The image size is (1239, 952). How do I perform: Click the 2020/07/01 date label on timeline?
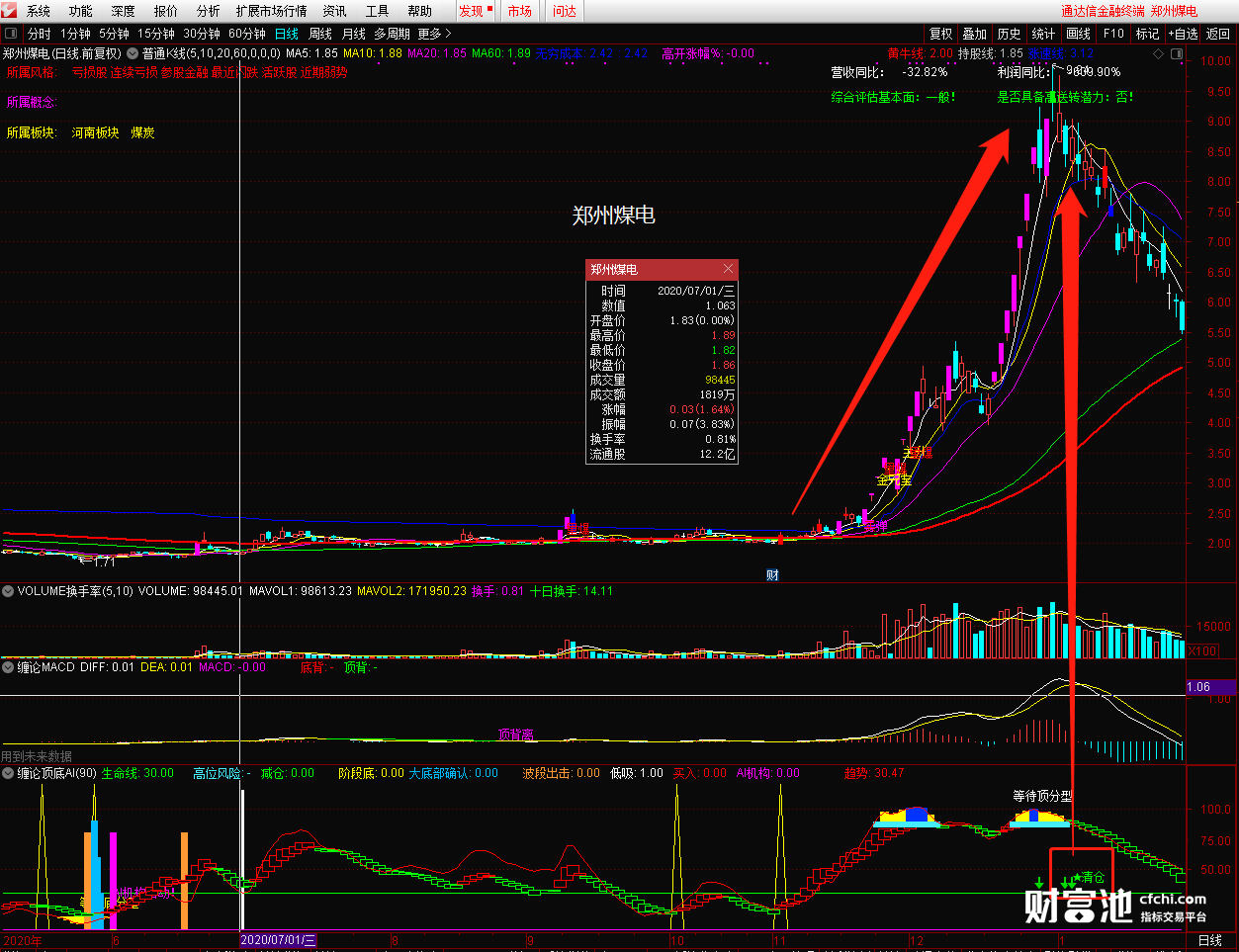coord(279,940)
